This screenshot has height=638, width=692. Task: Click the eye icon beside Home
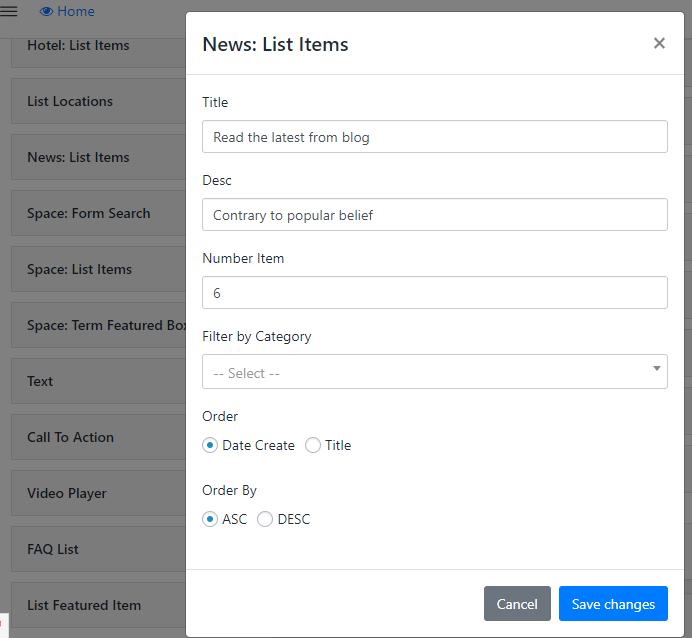click(46, 11)
